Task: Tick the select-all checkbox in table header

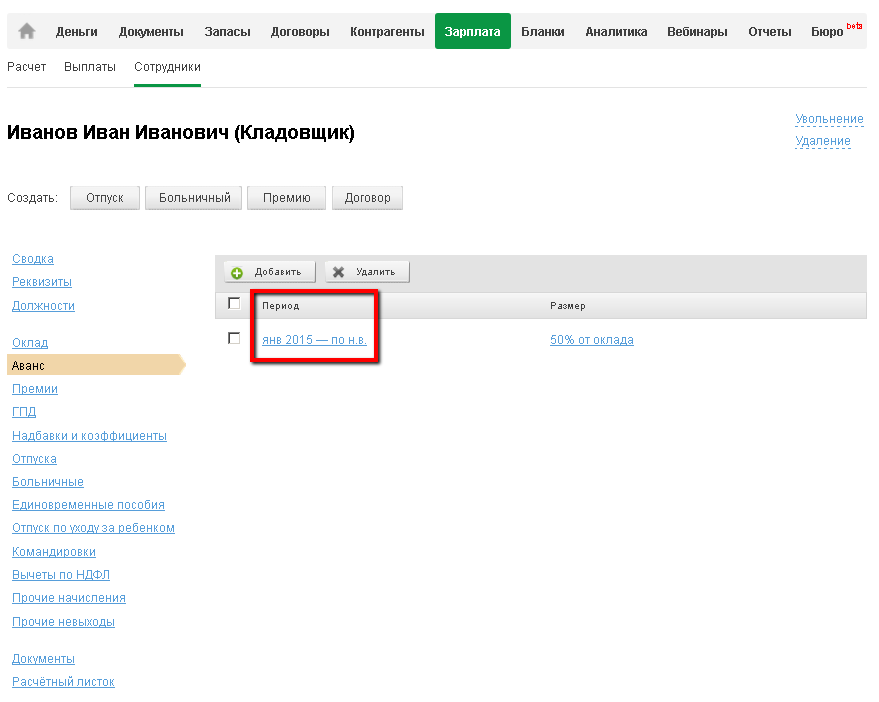Action: point(234,303)
